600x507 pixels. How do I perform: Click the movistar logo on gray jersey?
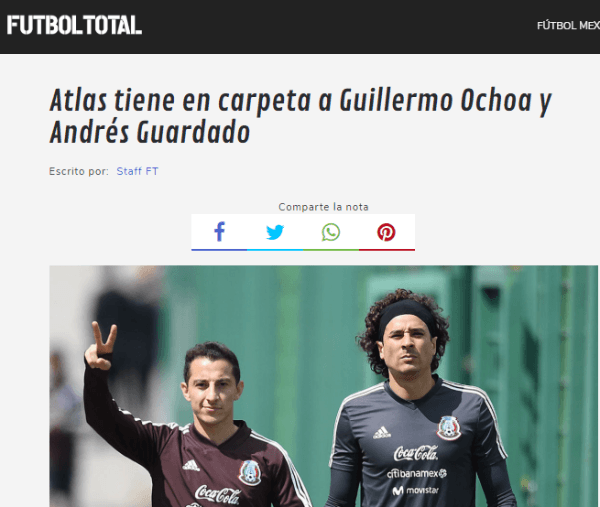coord(416,490)
